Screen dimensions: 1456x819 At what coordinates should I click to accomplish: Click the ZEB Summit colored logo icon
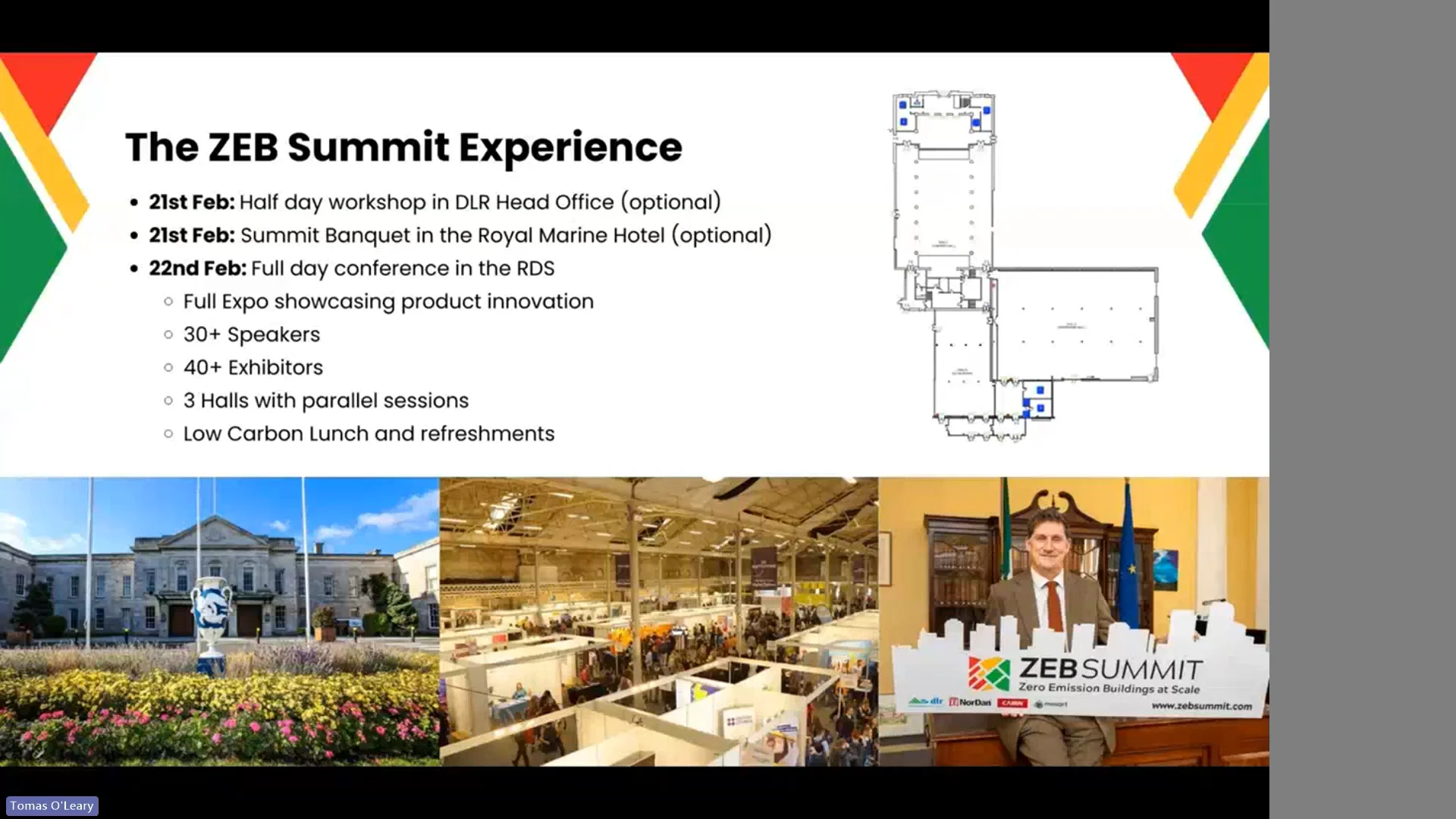(x=990, y=672)
